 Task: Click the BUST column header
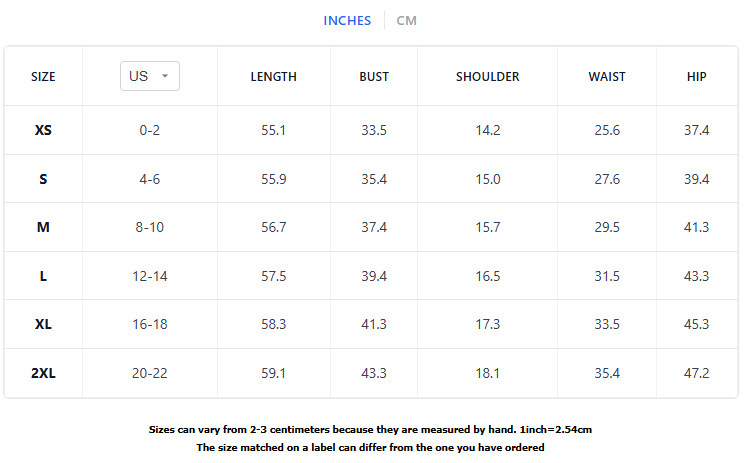point(374,77)
